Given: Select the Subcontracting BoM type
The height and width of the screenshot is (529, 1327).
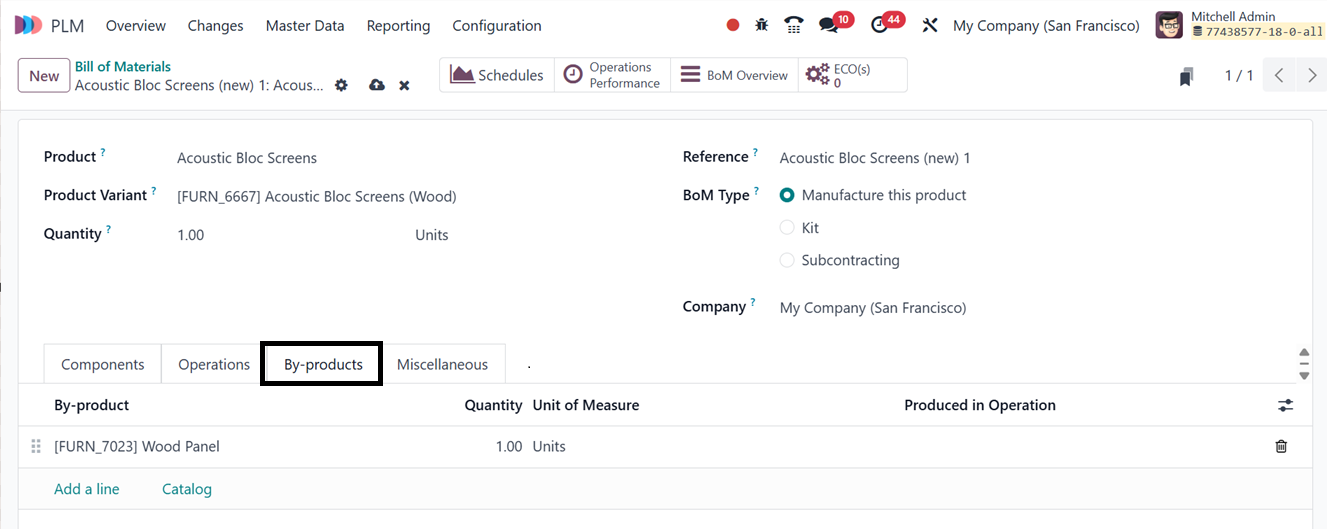Looking at the screenshot, I should point(787,260).
